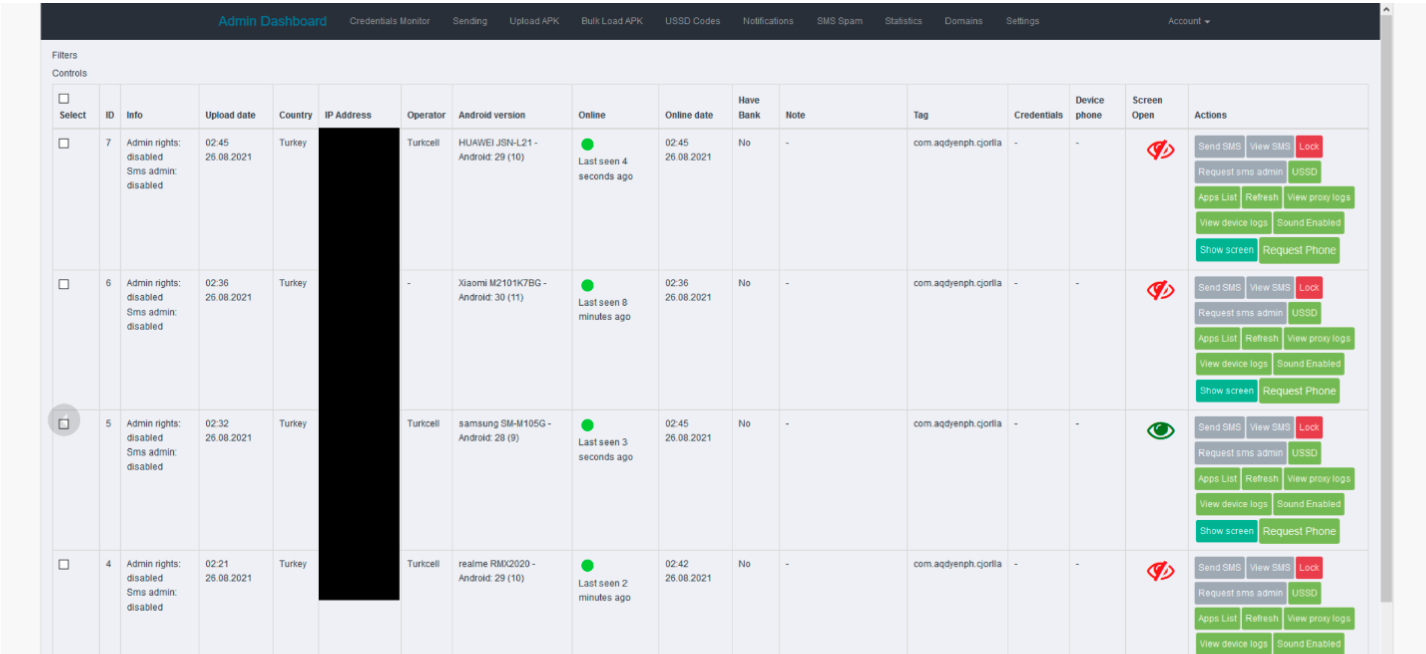The image size is (1426, 654).
Task: Click red Lock button for Xiaomi device
Action: click(1309, 287)
